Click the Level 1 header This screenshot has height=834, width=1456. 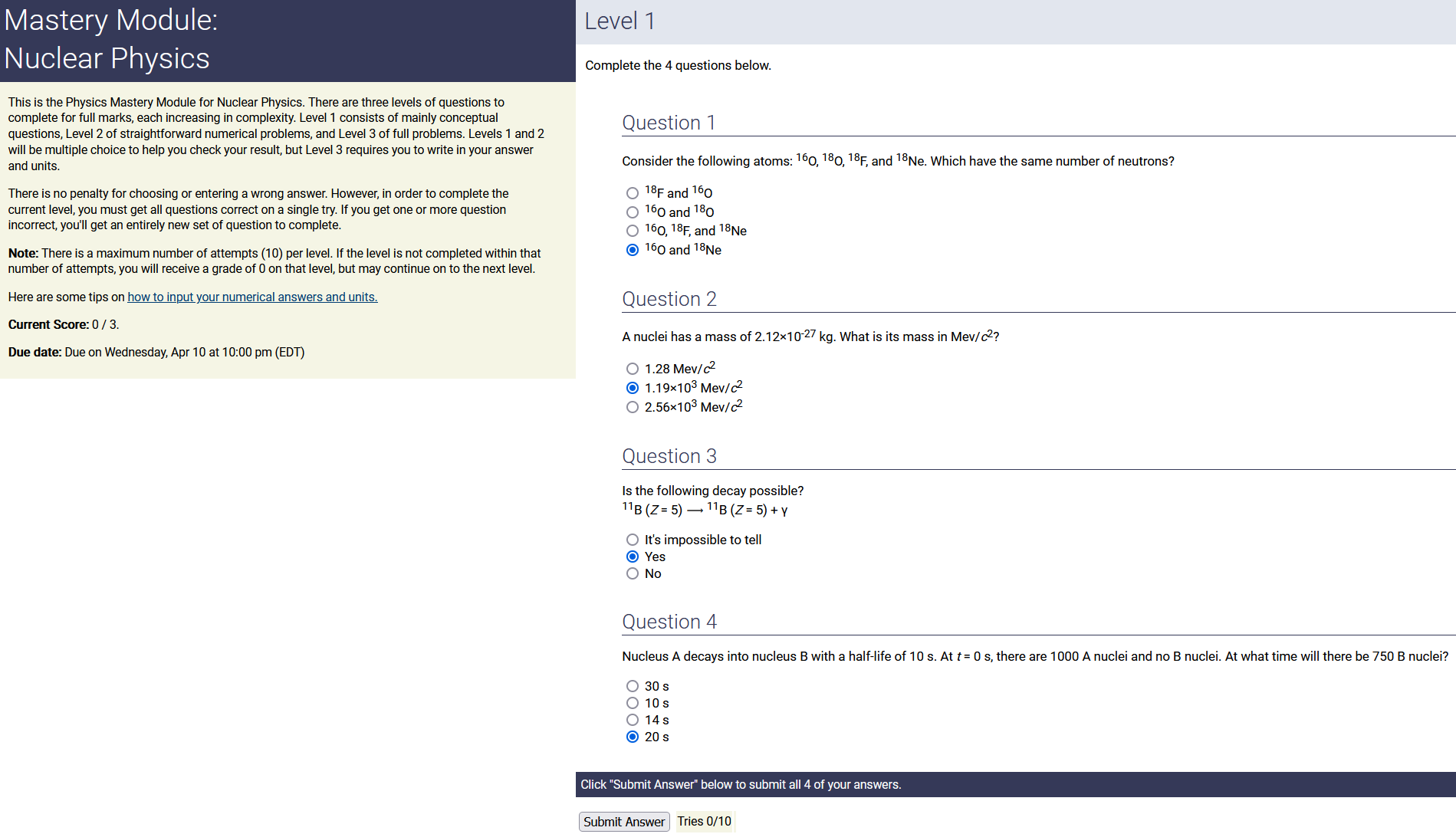(x=620, y=21)
